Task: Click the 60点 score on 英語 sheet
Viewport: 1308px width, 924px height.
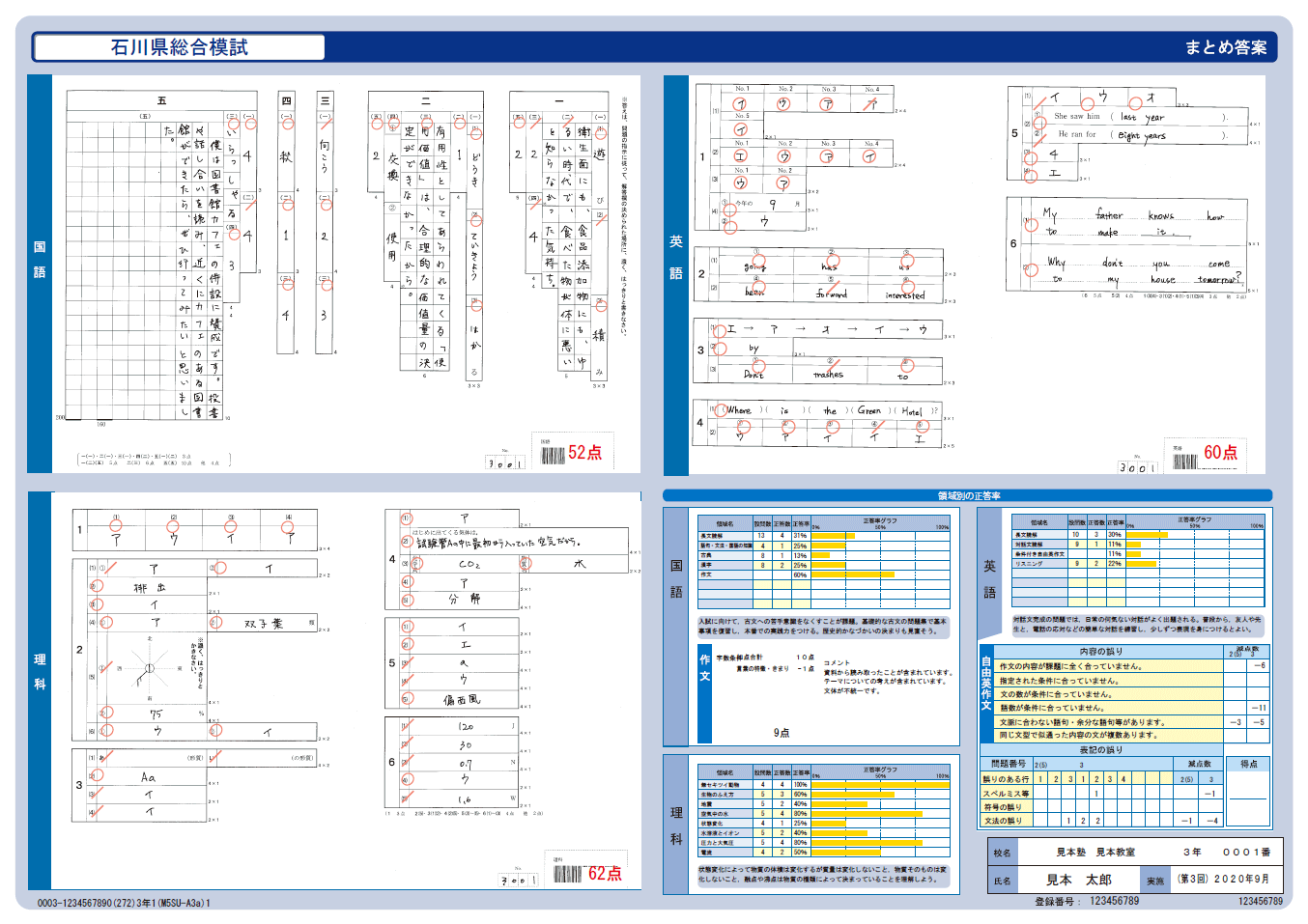Action: click(1220, 452)
